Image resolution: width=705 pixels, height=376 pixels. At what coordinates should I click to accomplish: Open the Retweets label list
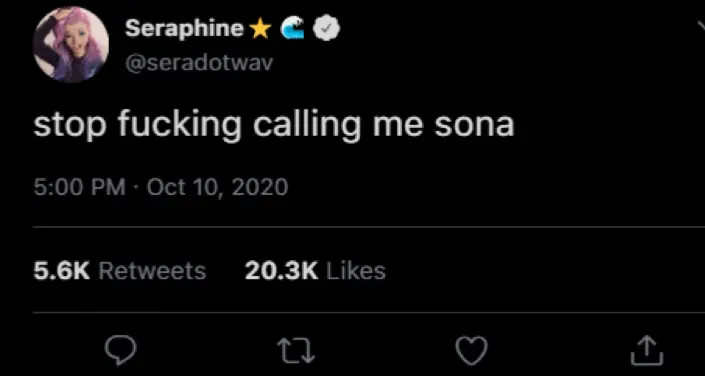152,271
